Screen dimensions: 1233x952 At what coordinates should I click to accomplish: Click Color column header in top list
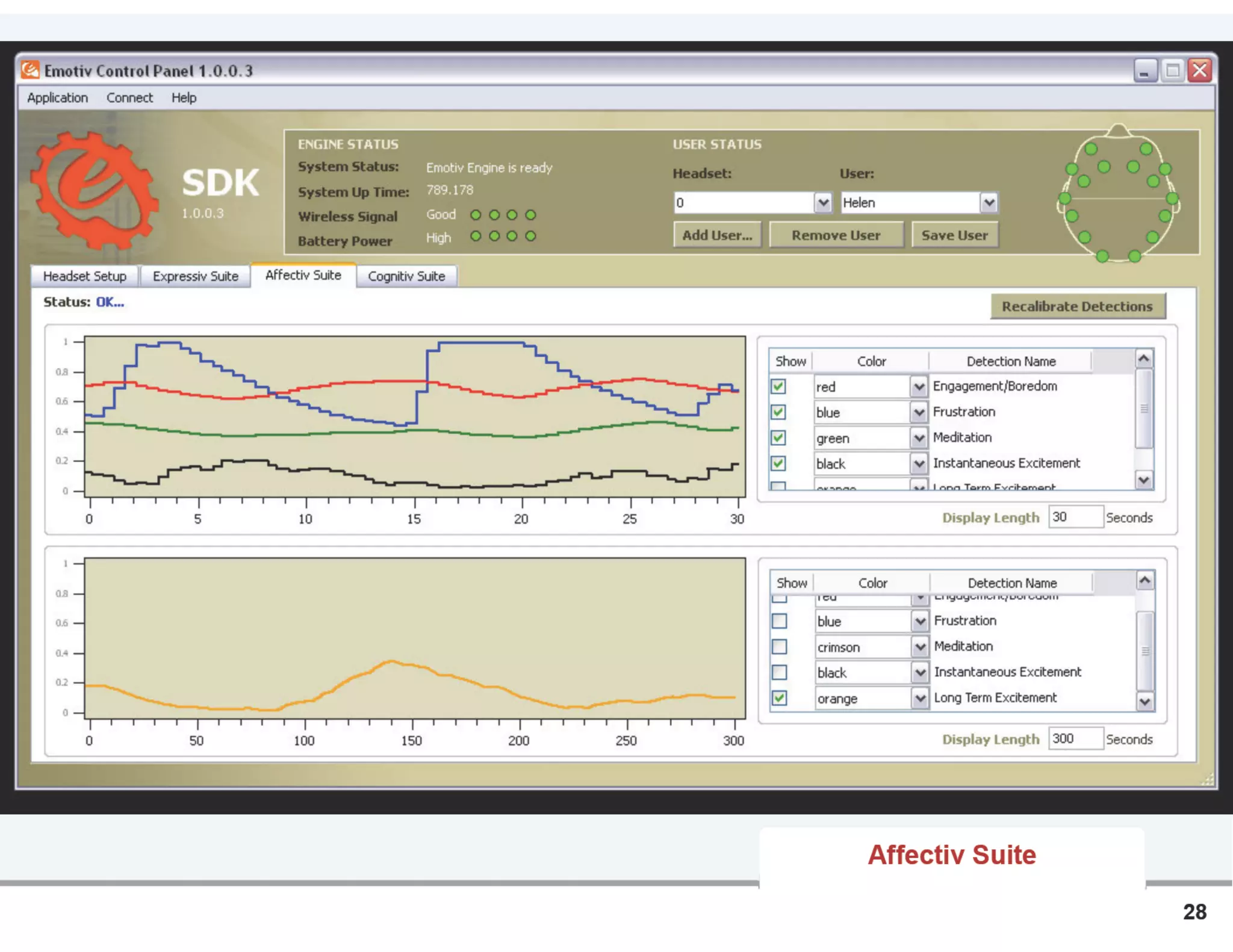(871, 361)
